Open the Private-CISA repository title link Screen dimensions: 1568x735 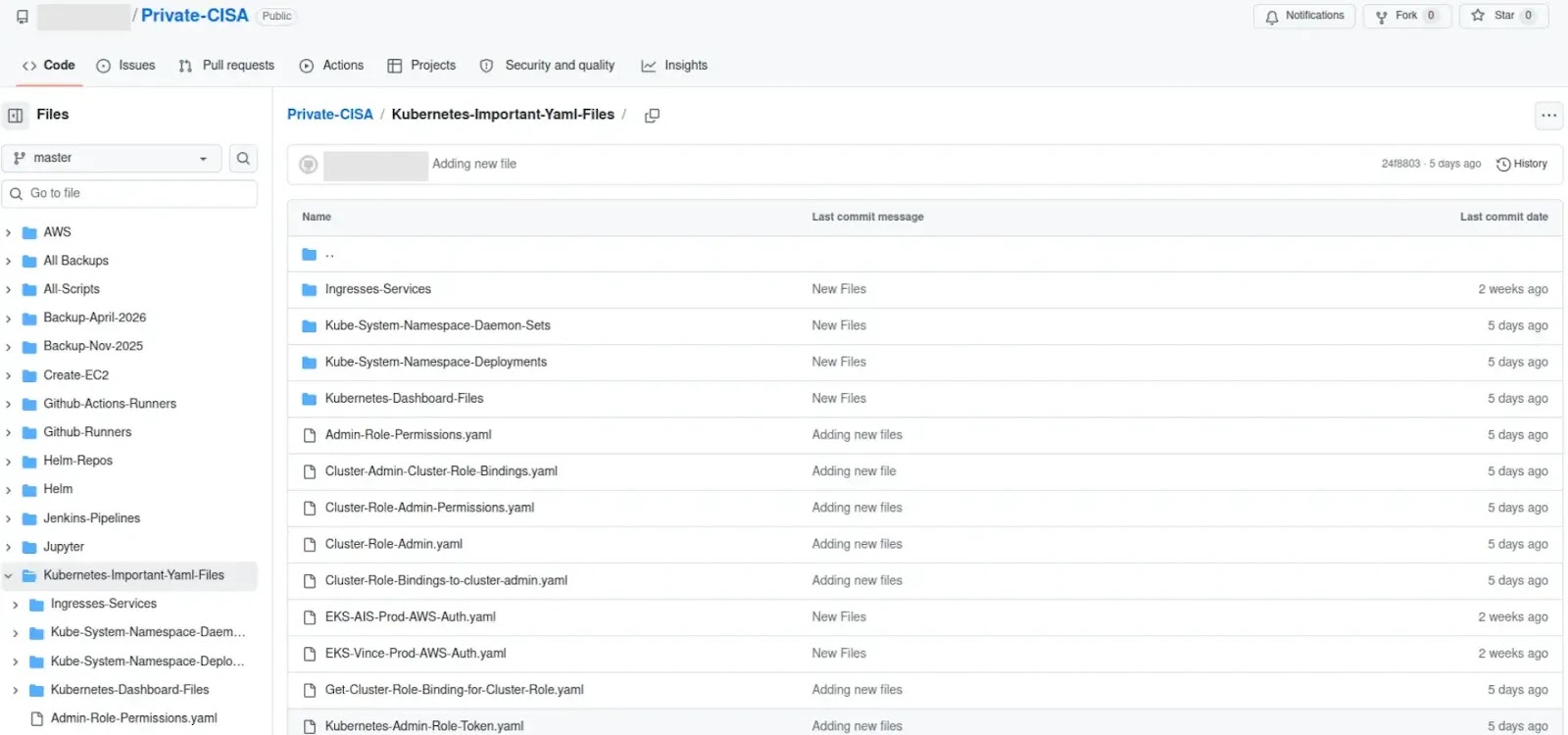click(194, 16)
